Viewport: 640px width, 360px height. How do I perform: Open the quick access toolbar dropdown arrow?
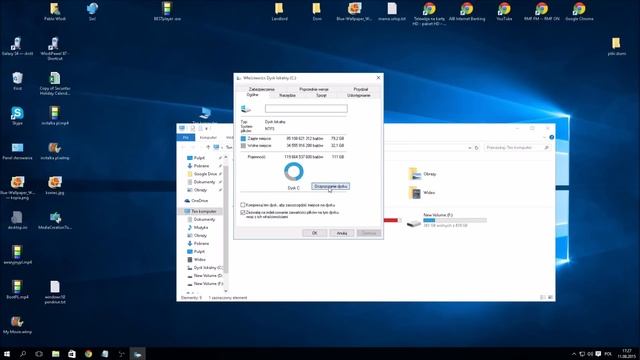pyautogui.click(x=207, y=129)
